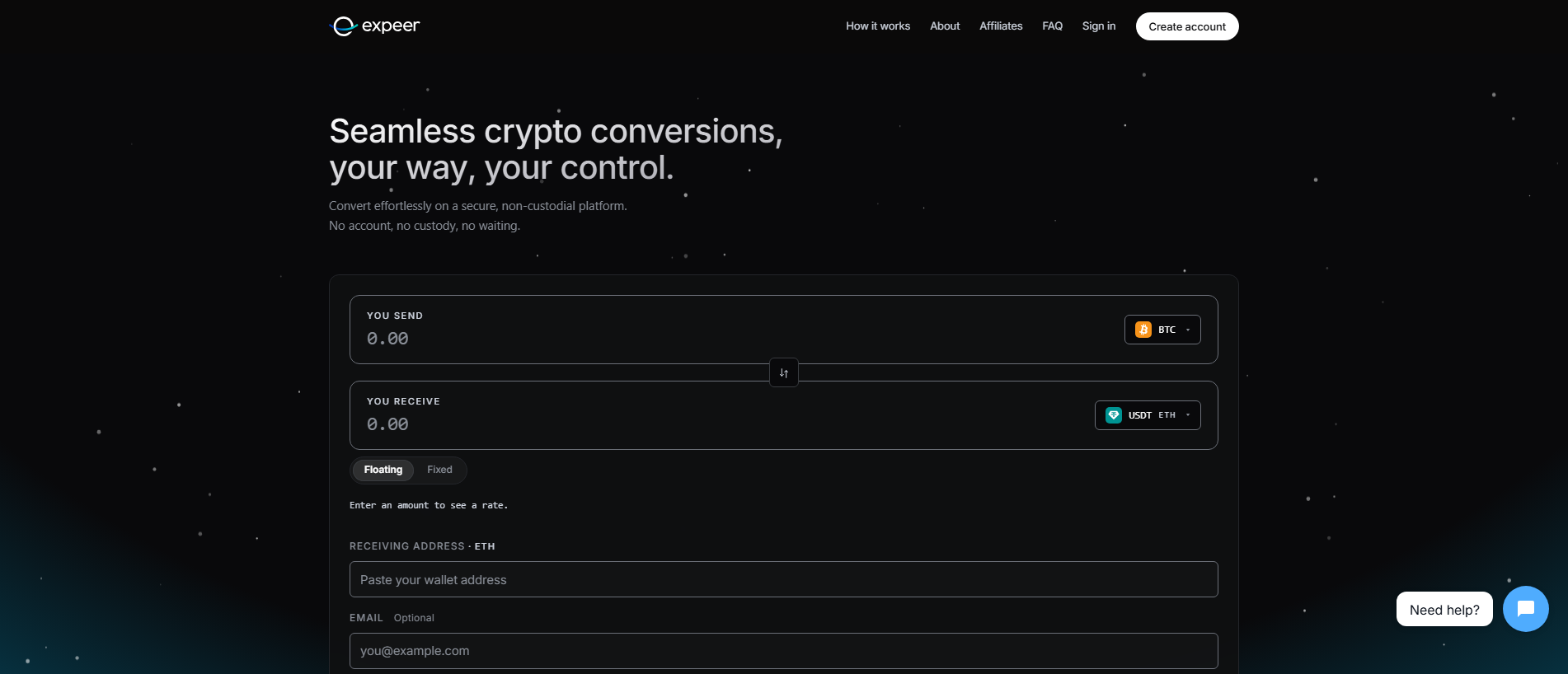This screenshot has width=1568, height=674.
Task: Select the Fixed rate option
Action: (x=439, y=470)
